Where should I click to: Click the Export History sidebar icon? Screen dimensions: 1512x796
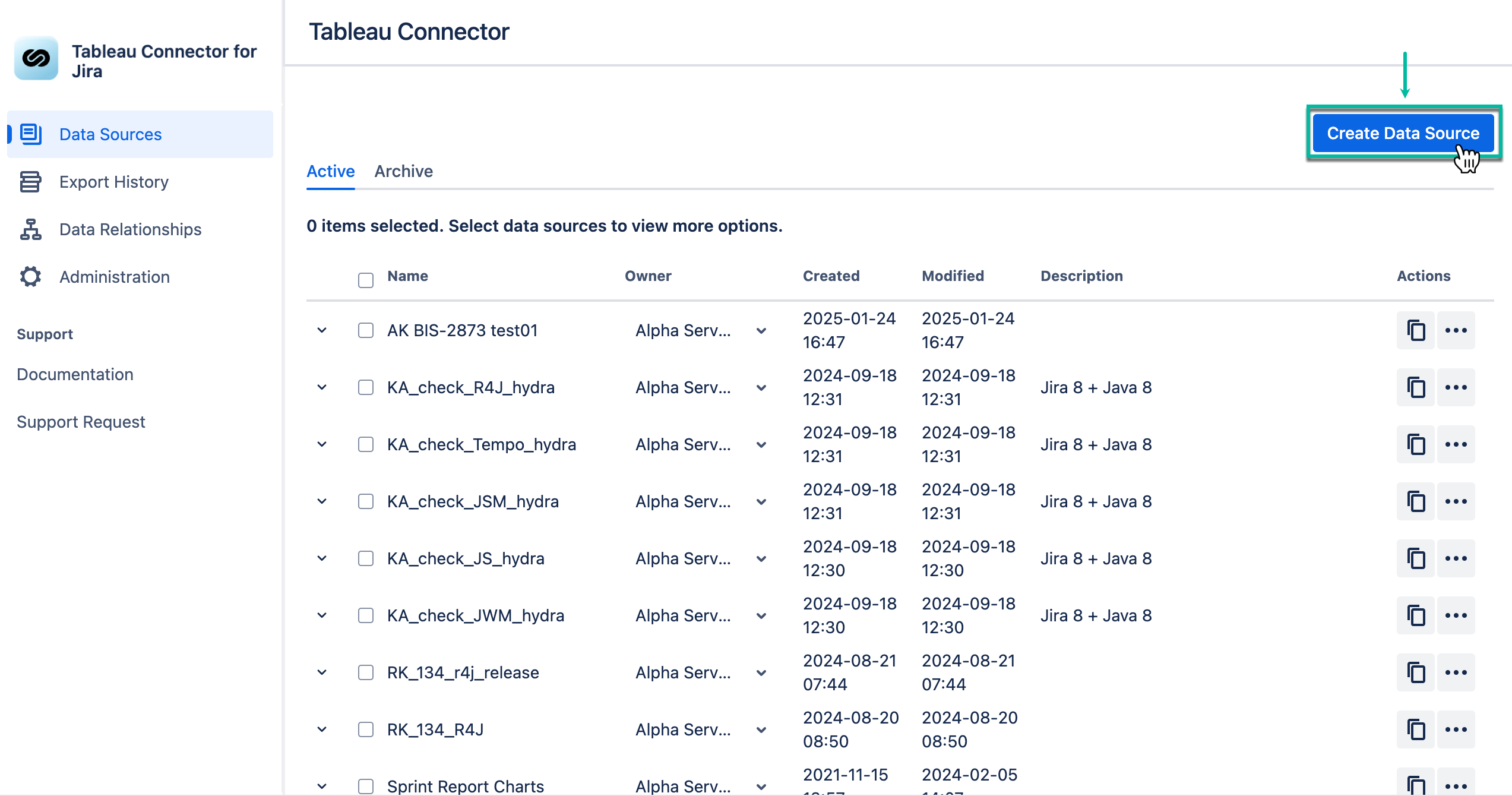point(30,182)
